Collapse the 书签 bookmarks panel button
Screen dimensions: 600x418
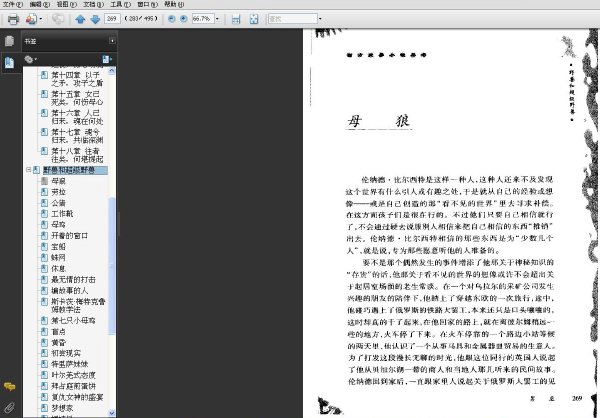112,41
